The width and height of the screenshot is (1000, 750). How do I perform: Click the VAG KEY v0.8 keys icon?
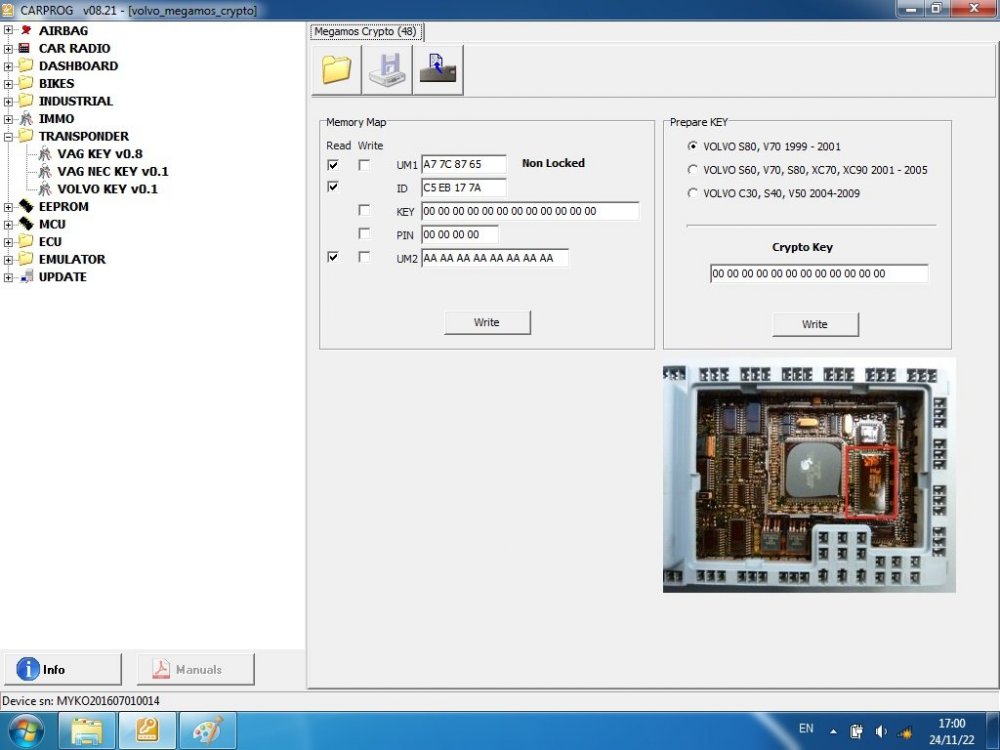45,154
